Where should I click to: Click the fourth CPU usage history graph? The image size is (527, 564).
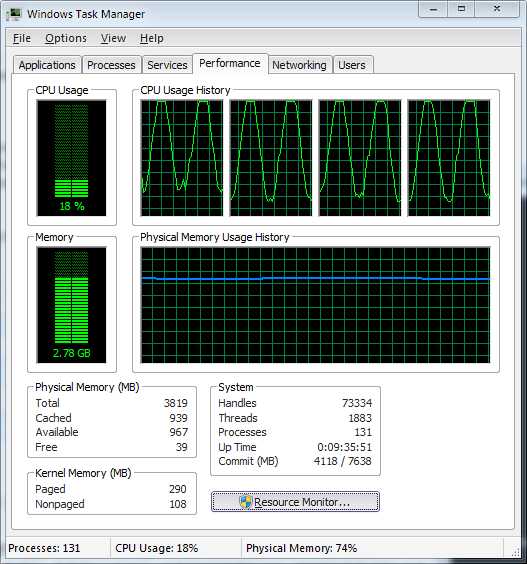[x=449, y=158]
